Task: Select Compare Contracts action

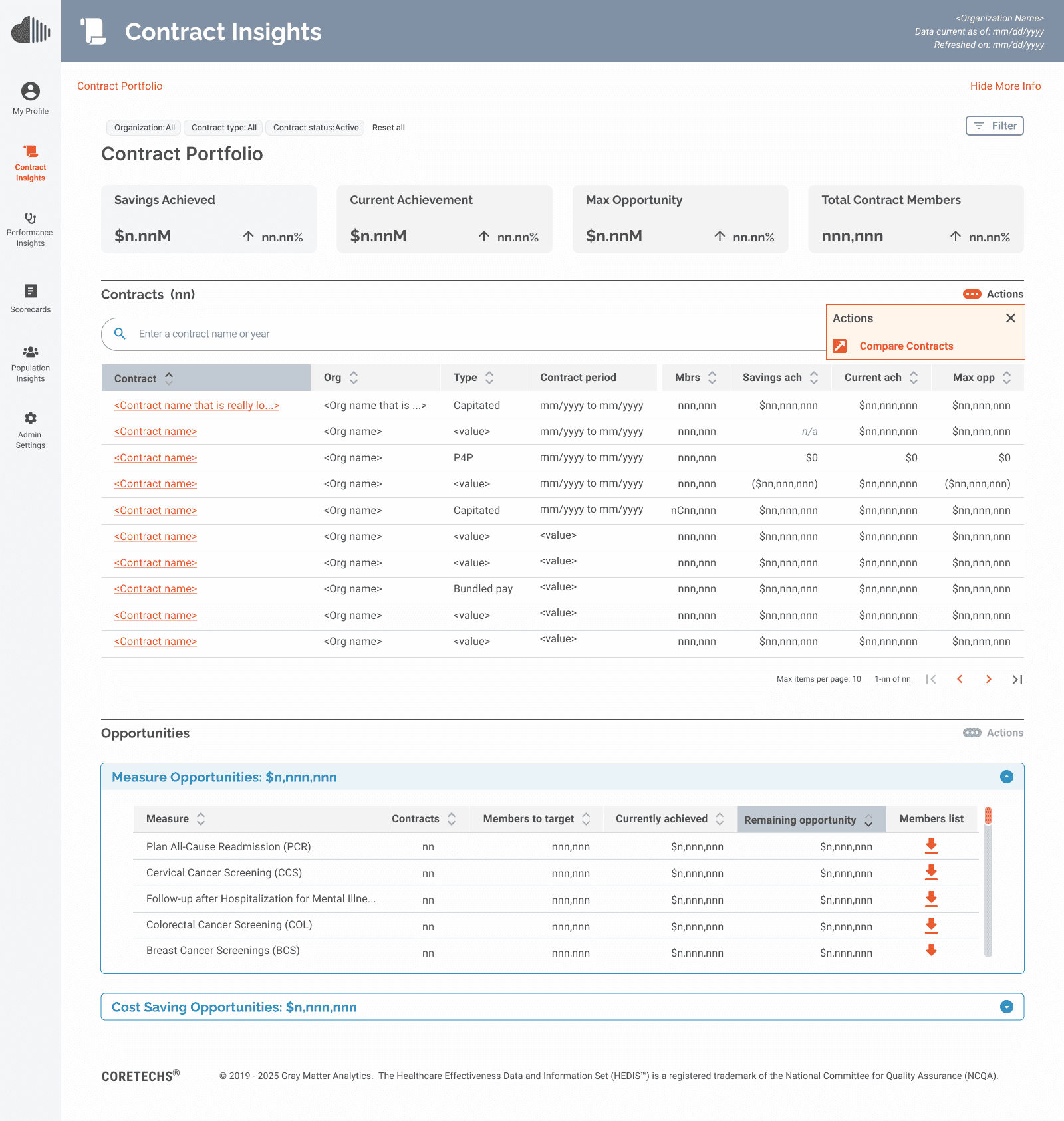Action: (x=906, y=346)
